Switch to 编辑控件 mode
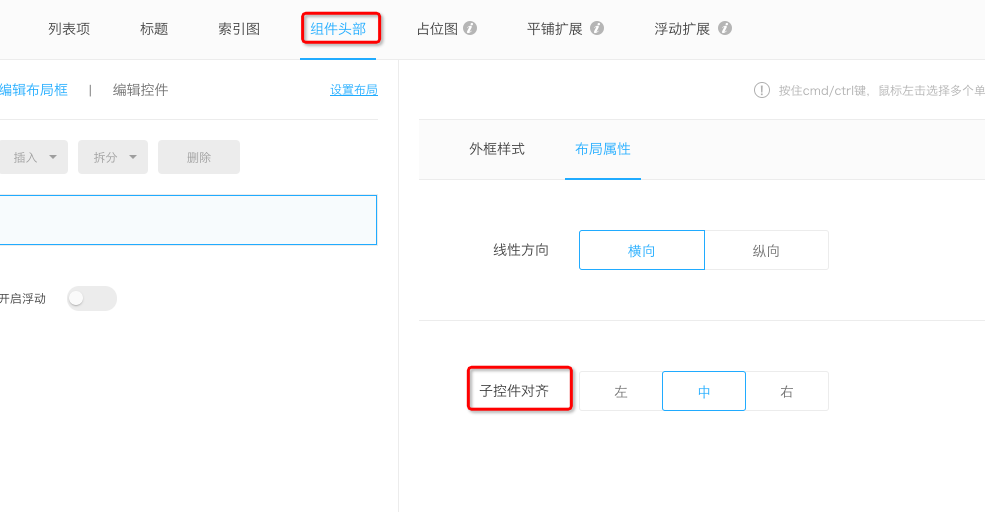Screen dimensions: 985x512 click(140, 90)
